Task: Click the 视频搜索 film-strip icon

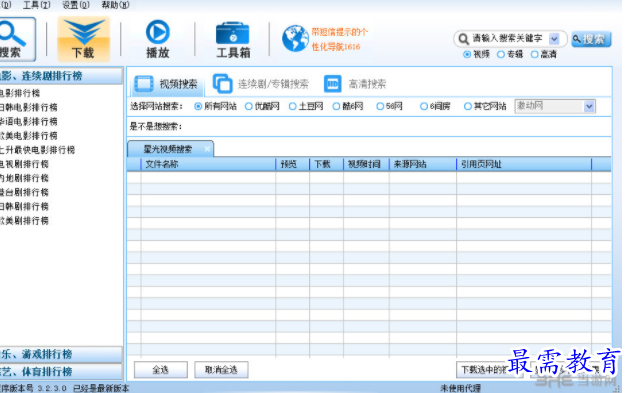Action: (144, 84)
